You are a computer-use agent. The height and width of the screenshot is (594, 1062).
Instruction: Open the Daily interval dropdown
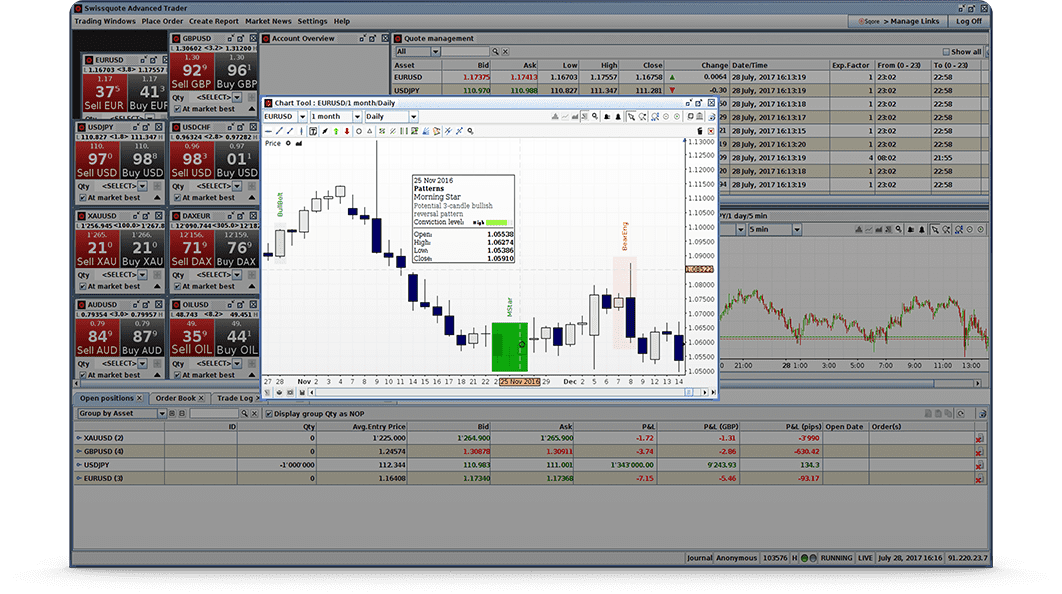coord(413,116)
